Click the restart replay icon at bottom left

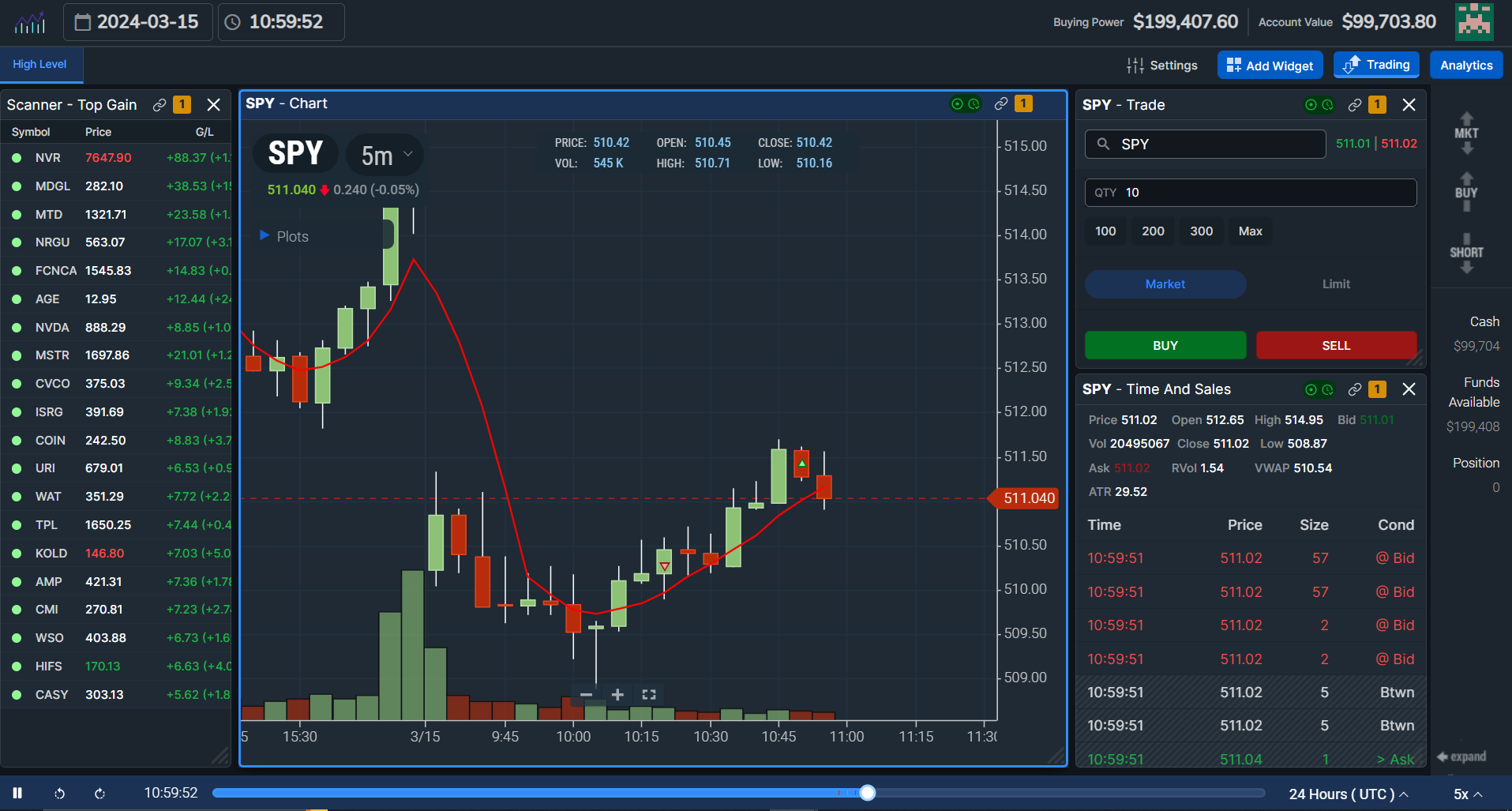pos(58,793)
